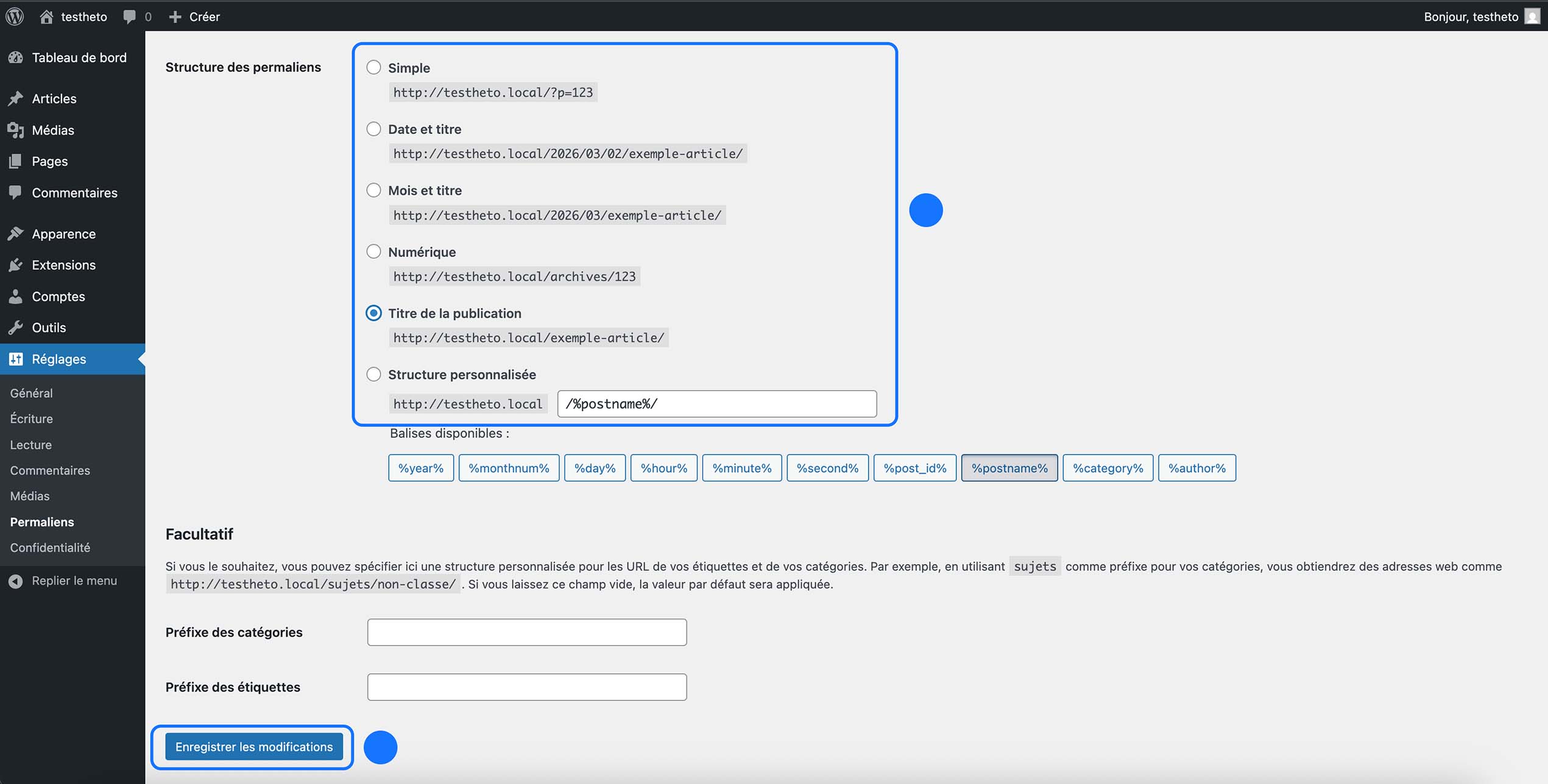
Task: Open Outils via the wrench icon
Action: coord(16,327)
